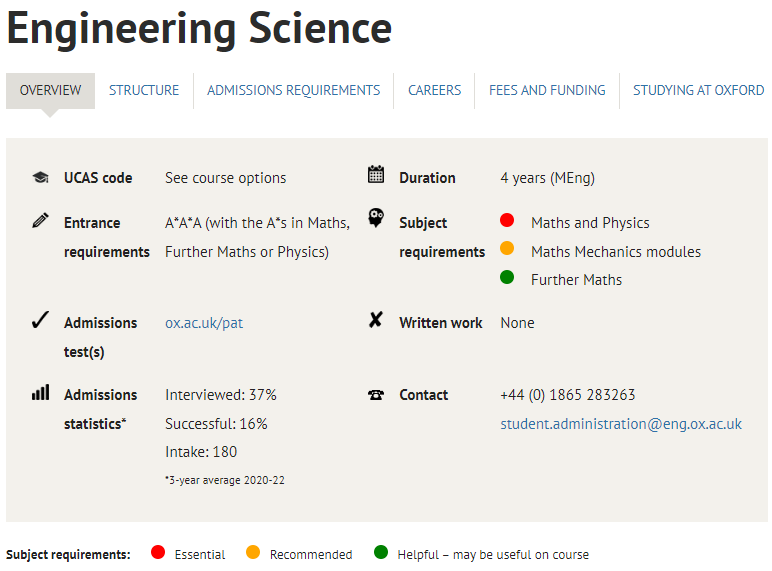
Task: Select Studying at Oxford tab
Action: [698, 91]
